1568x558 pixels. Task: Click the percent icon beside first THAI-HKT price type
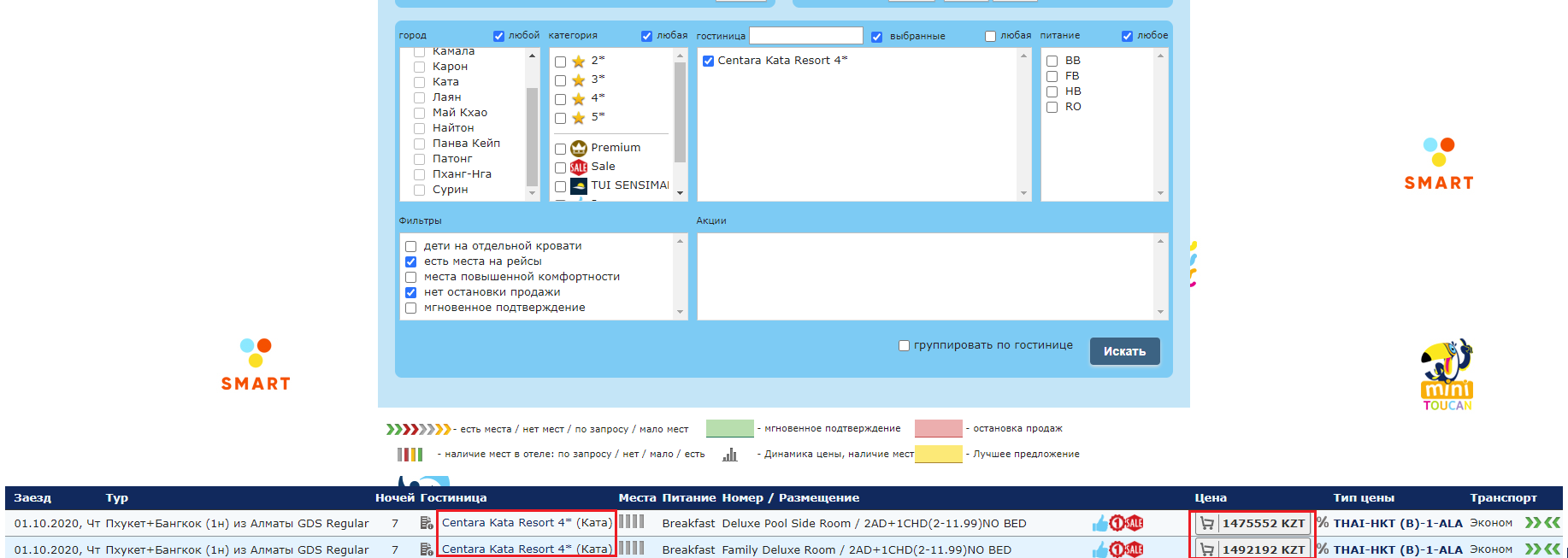coord(1323,523)
